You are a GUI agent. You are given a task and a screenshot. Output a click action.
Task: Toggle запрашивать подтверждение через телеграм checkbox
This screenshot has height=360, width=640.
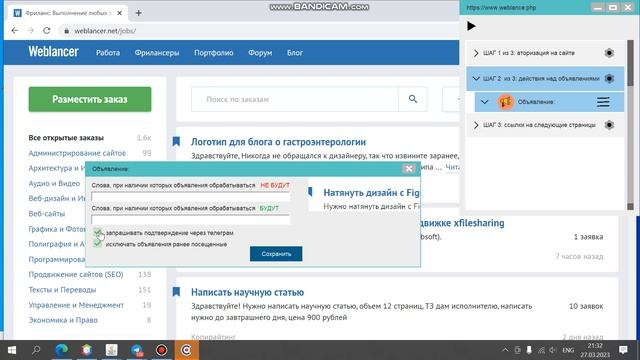[x=98, y=233]
